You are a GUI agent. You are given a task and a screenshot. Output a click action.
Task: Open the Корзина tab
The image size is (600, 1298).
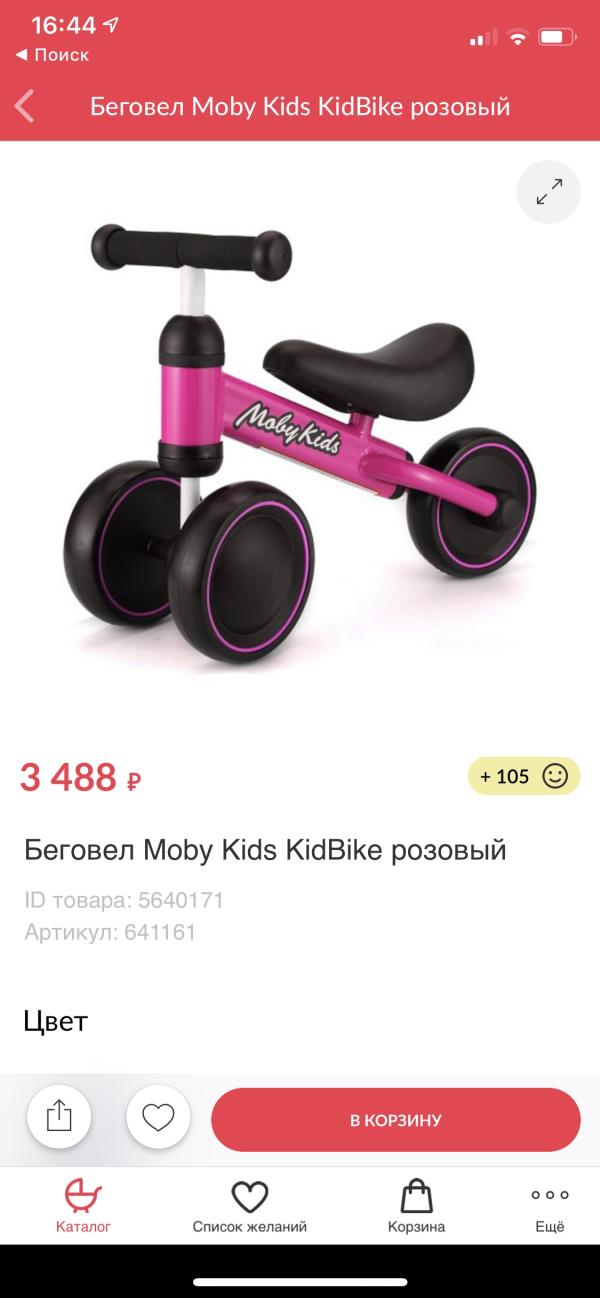pos(416,1205)
